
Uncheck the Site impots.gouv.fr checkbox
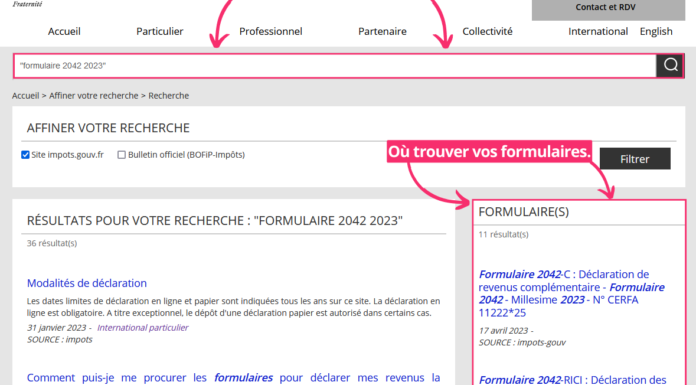click(x=25, y=155)
